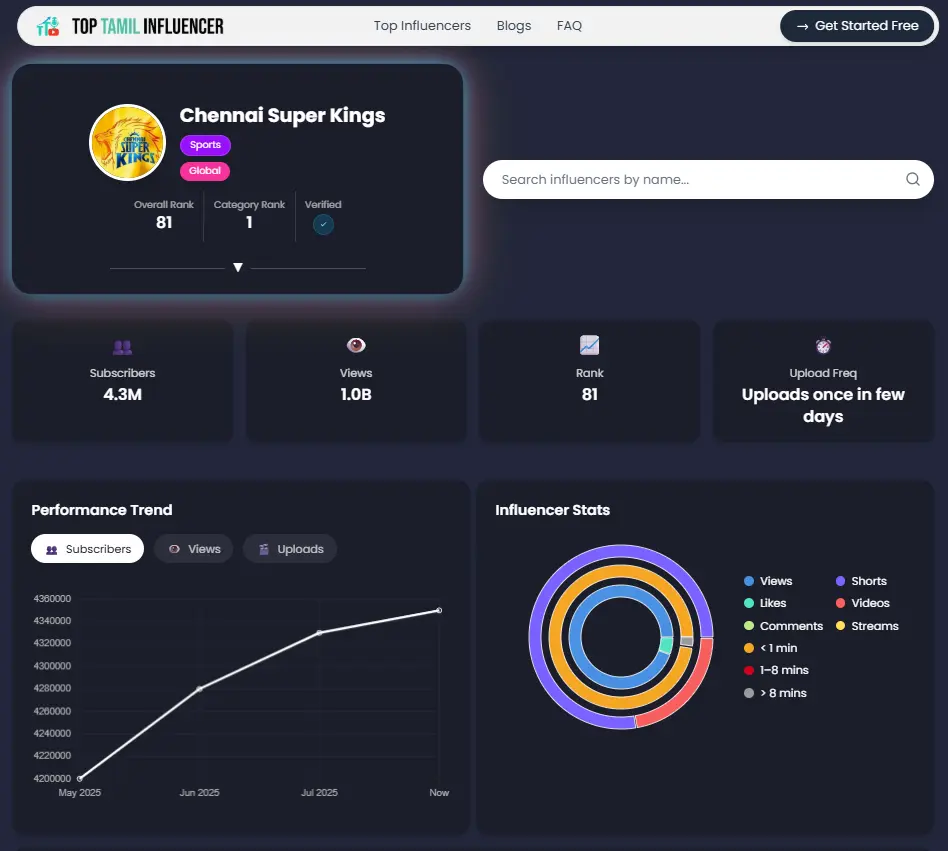Click the Upload Freq icon
Image resolution: width=948 pixels, height=851 pixels.
tap(822, 345)
